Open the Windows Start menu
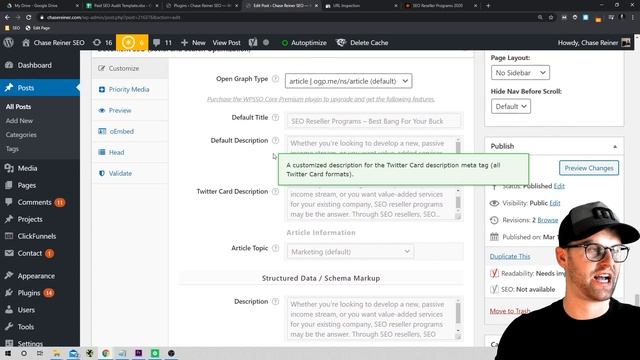This screenshot has height=360, width=640. coord(8,353)
